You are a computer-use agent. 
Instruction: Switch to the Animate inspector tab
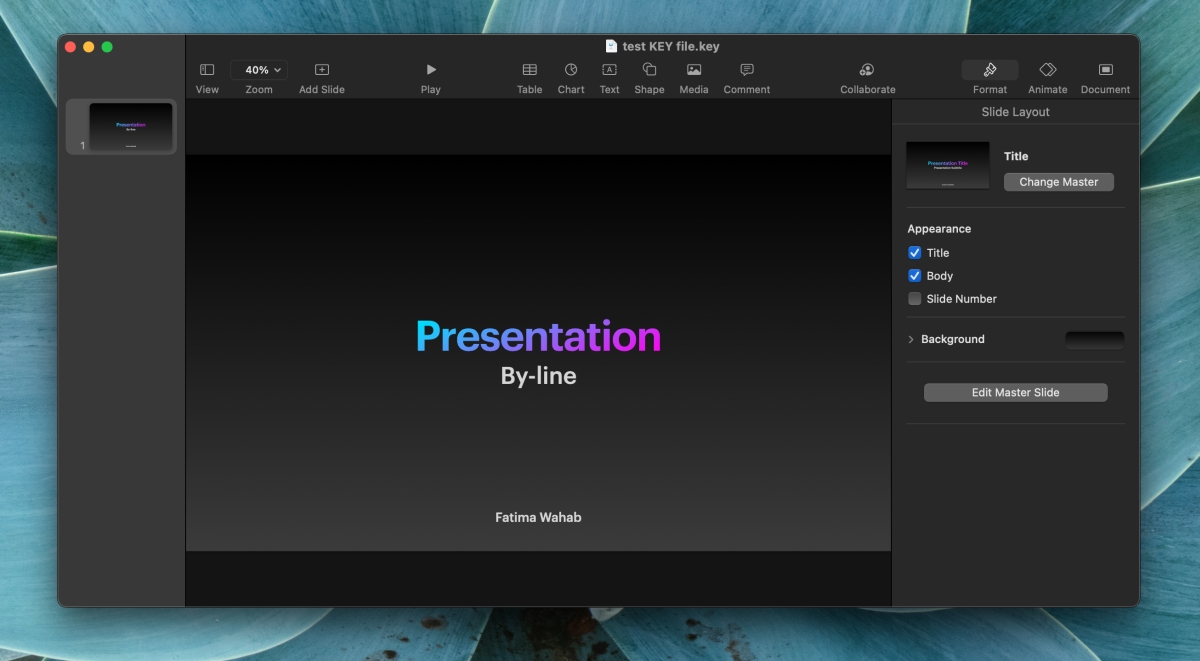click(1047, 70)
